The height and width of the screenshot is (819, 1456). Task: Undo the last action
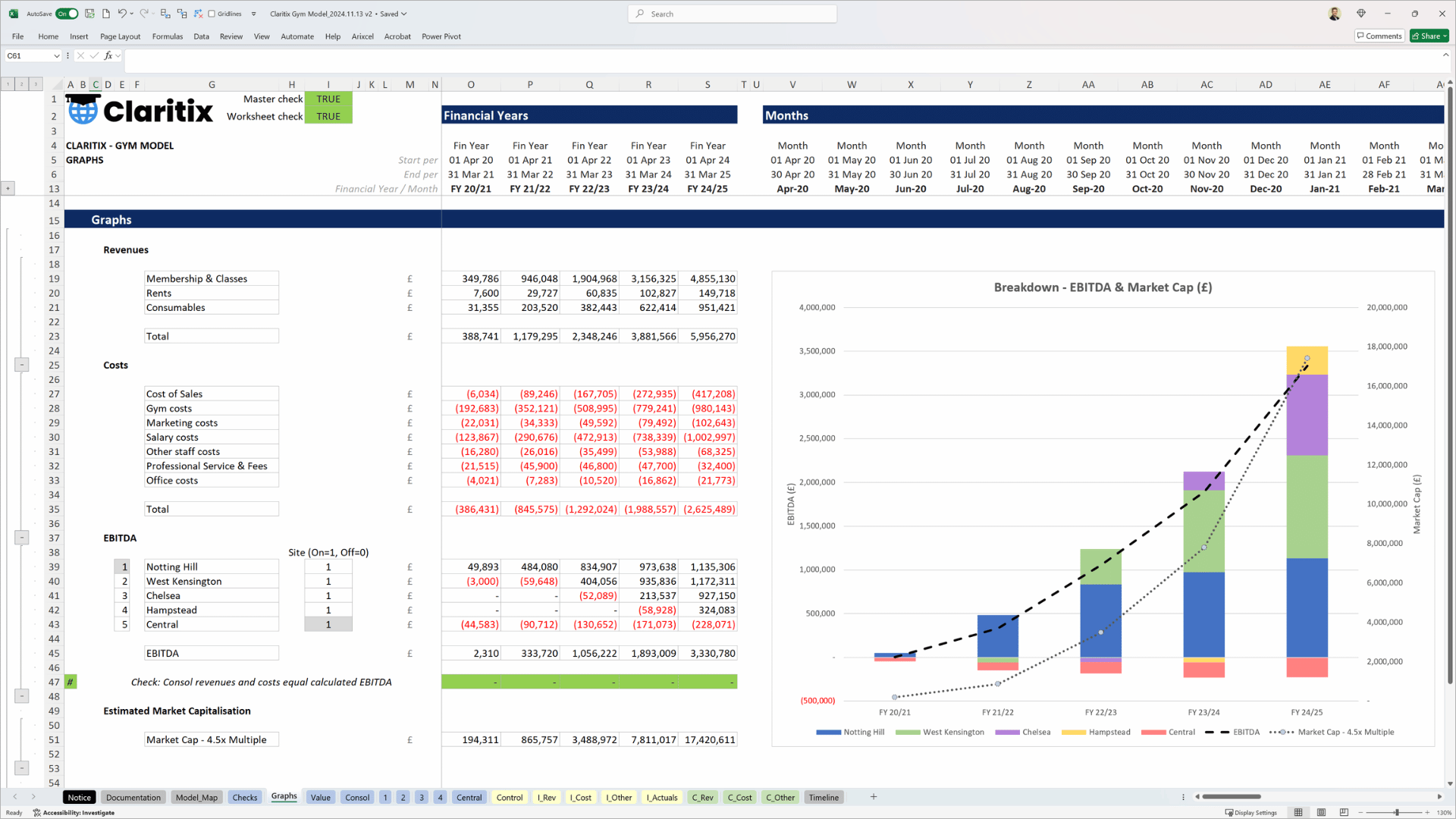pyautogui.click(x=121, y=14)
